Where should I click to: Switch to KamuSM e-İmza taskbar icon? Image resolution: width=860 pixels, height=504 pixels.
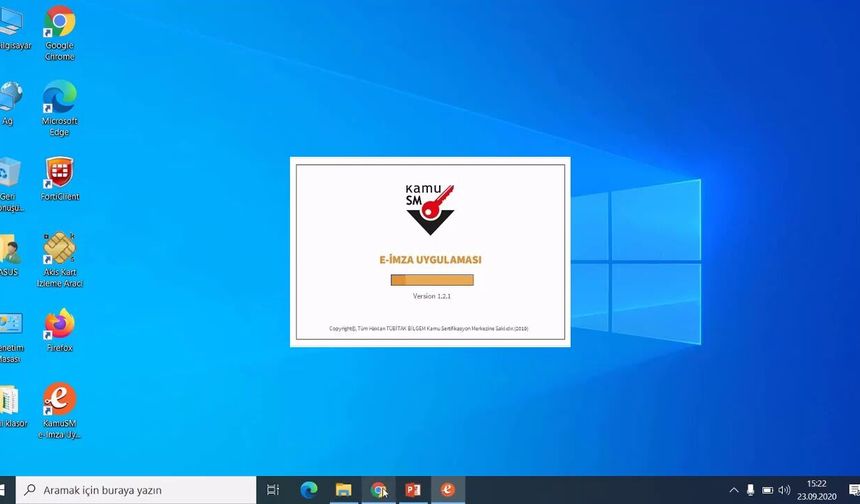pyautogui.click(x=448, y=490)
